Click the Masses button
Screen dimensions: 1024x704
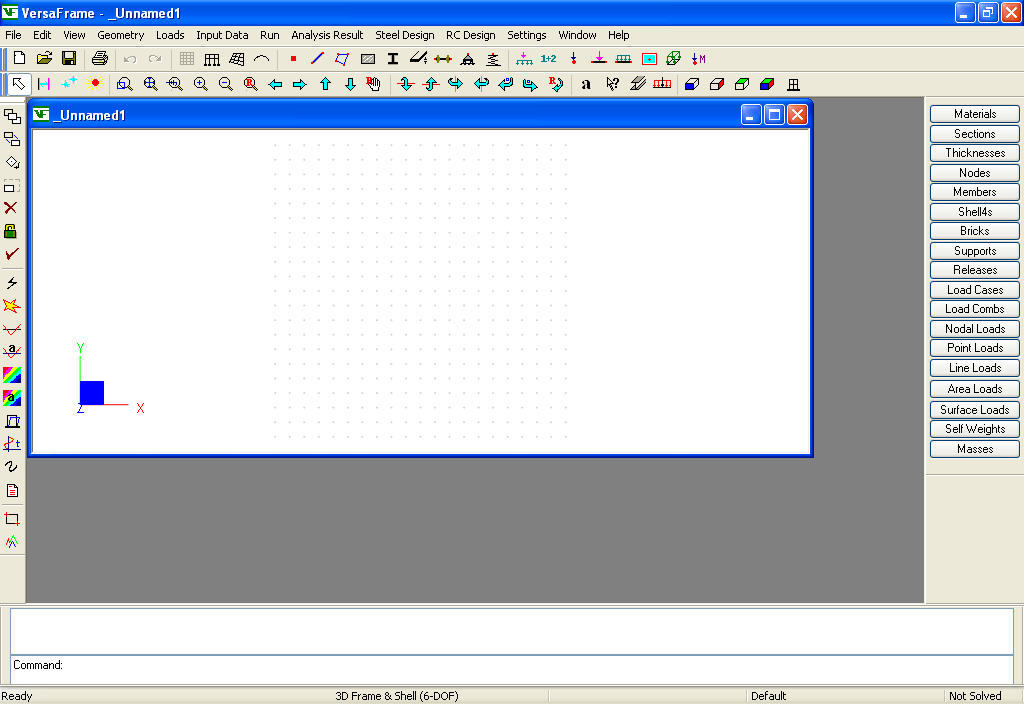point(974,449)
